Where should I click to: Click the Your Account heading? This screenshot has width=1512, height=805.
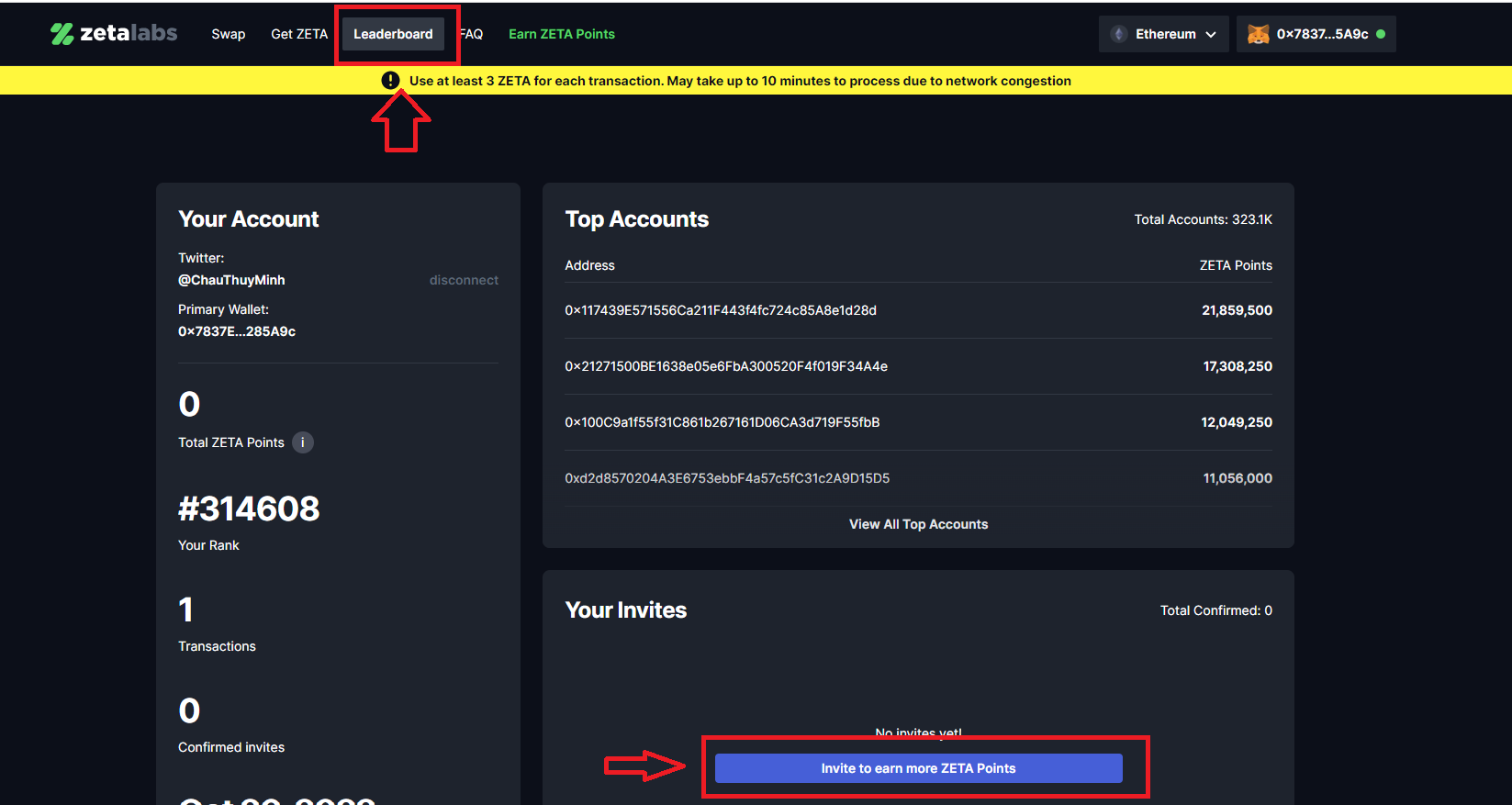point(249,219)
